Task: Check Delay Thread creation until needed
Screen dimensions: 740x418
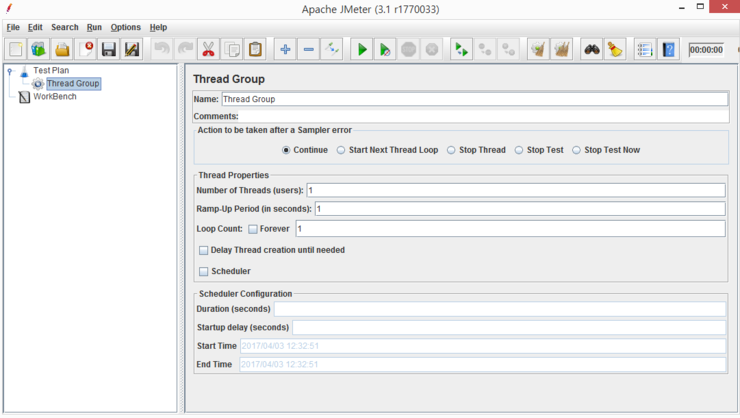Action: 203,250
